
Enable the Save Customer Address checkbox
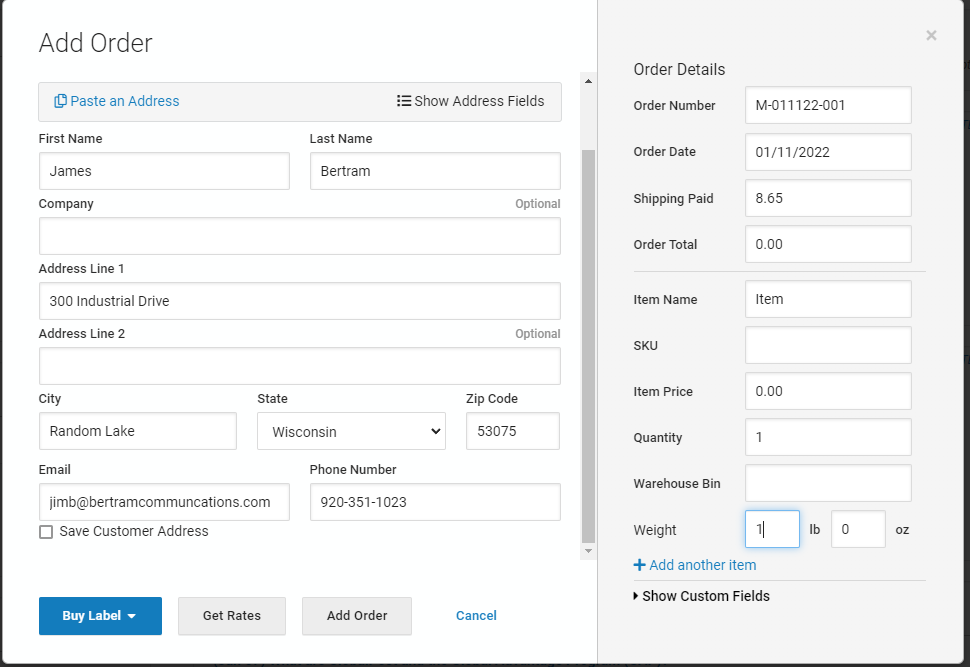46,532
